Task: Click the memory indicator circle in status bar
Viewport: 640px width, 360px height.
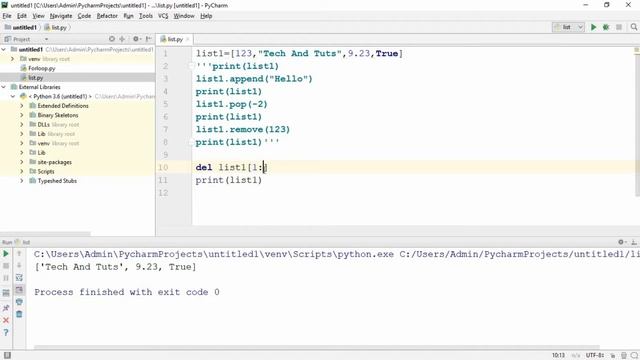Action: point(634,356)
